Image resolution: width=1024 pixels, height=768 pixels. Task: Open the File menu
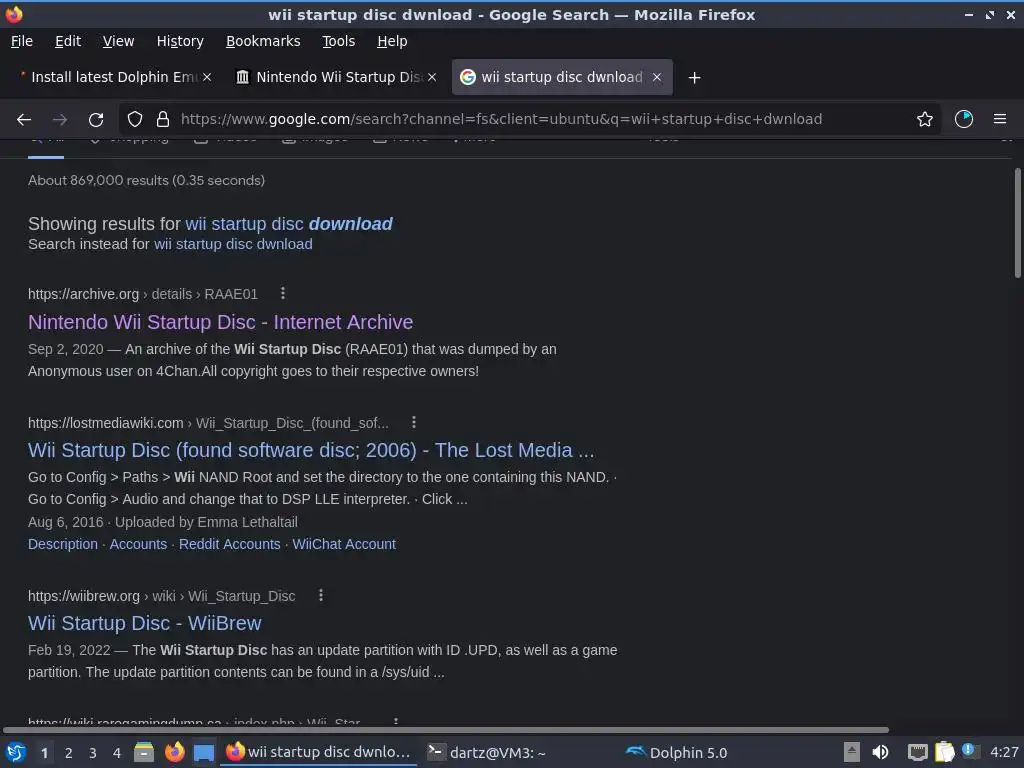[x=22, y=41]
